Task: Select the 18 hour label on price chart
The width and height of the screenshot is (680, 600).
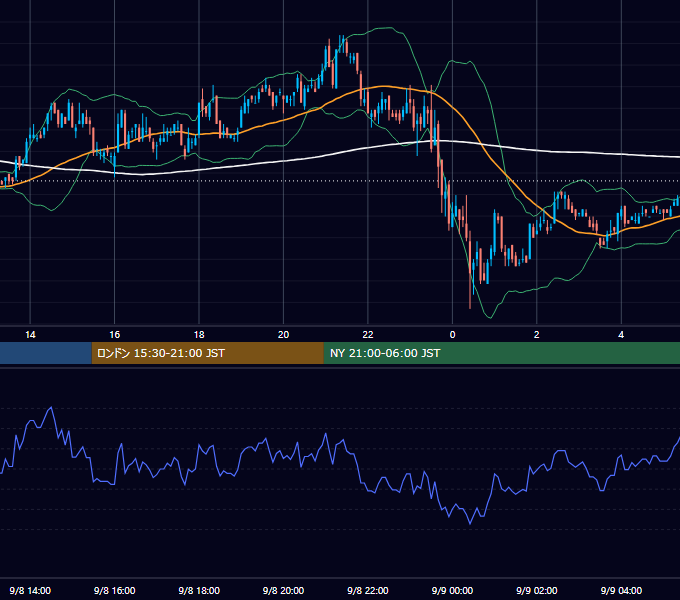Action: pos(199,335)
